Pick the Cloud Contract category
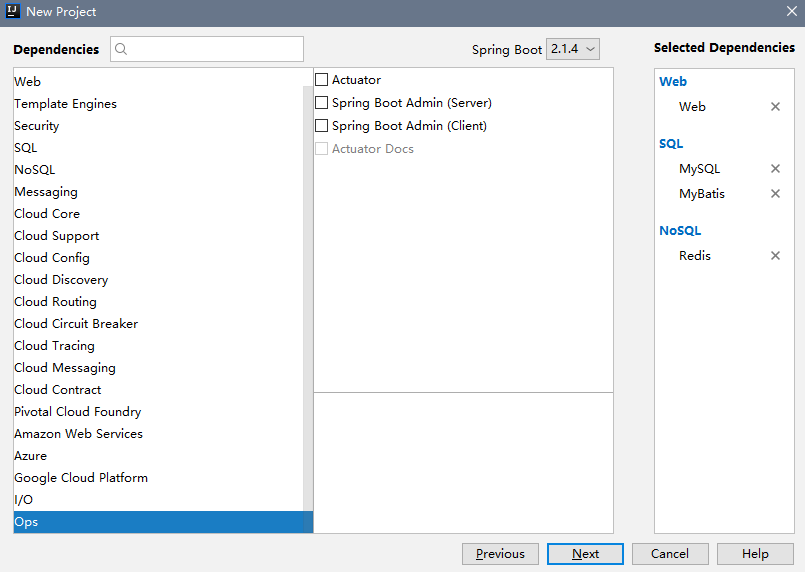This screenshot has width=805, height=572. 159,390
